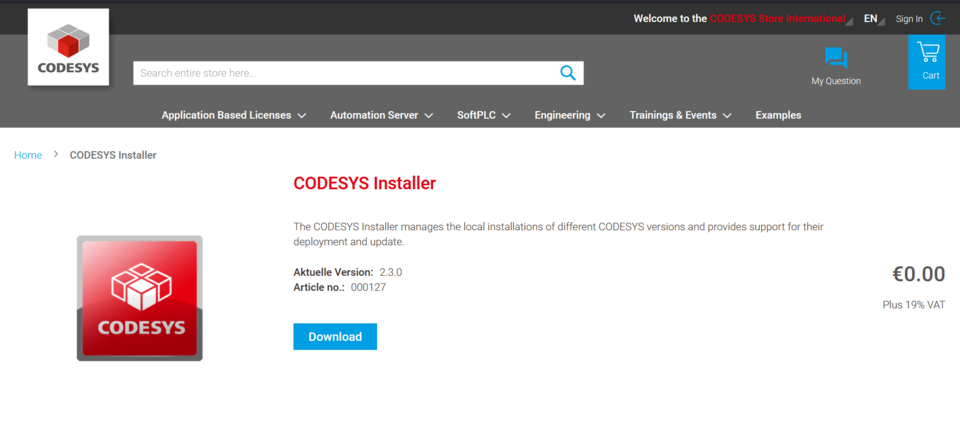Screen dimensions: 960x443
Task: Open the EN language selector
Action: tap(874, 19)
